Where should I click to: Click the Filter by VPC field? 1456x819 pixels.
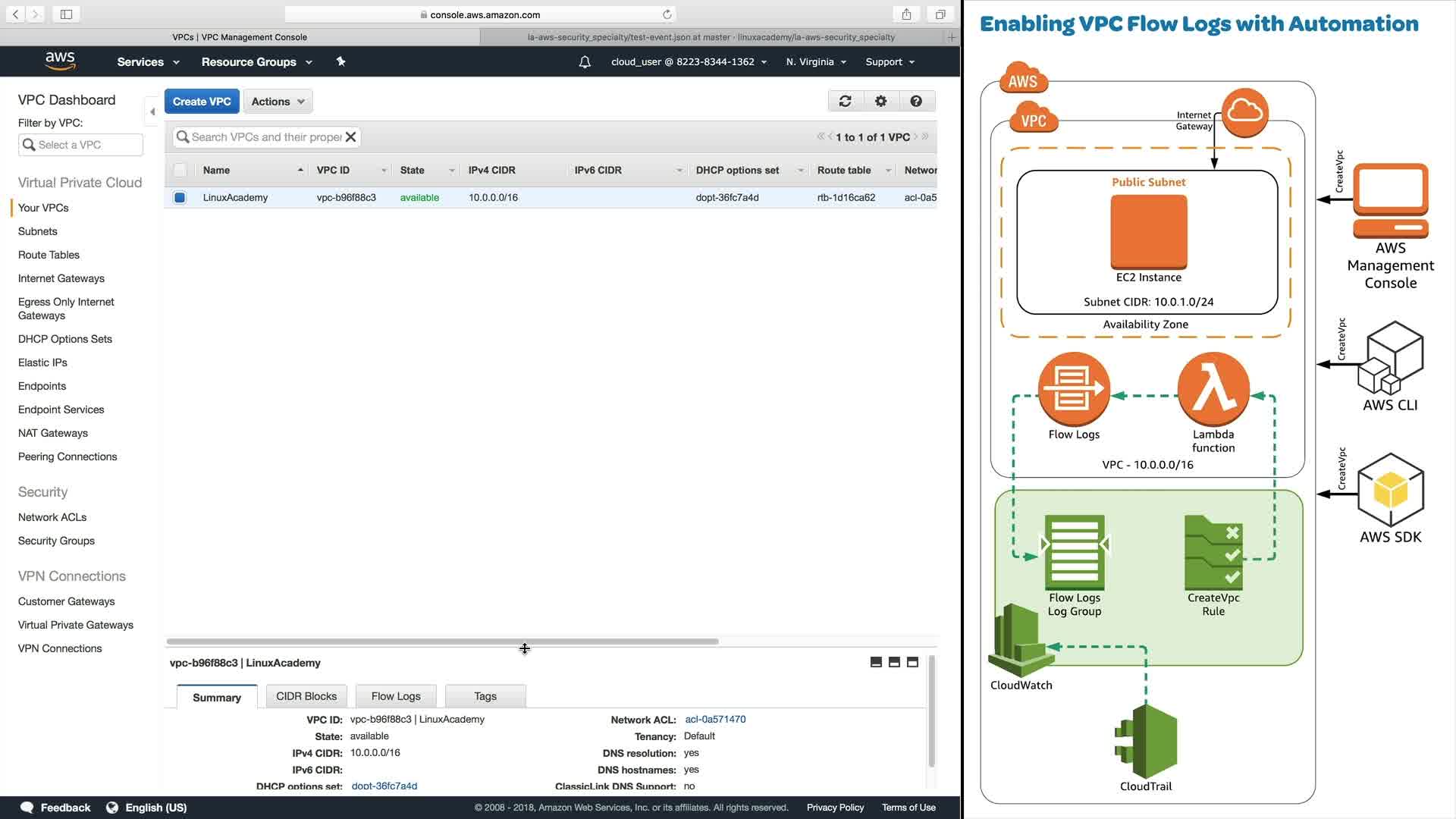point(80,145)
